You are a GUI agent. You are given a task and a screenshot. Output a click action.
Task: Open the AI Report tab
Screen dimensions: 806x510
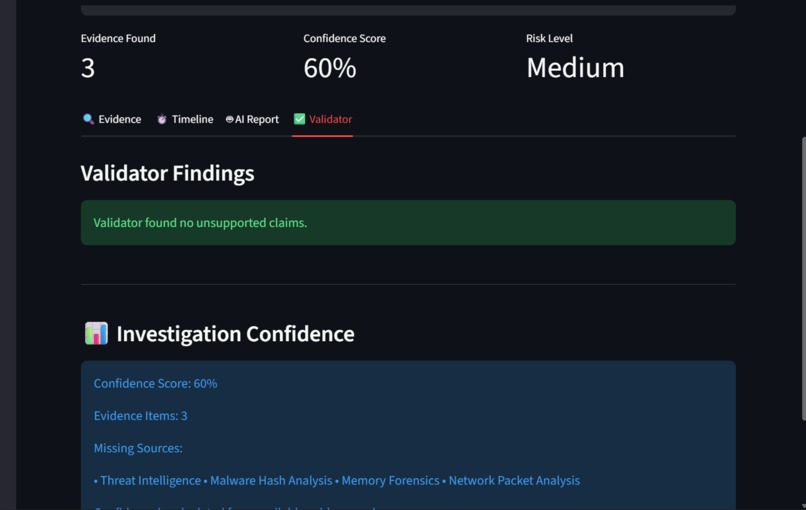[x=252, y=119]
